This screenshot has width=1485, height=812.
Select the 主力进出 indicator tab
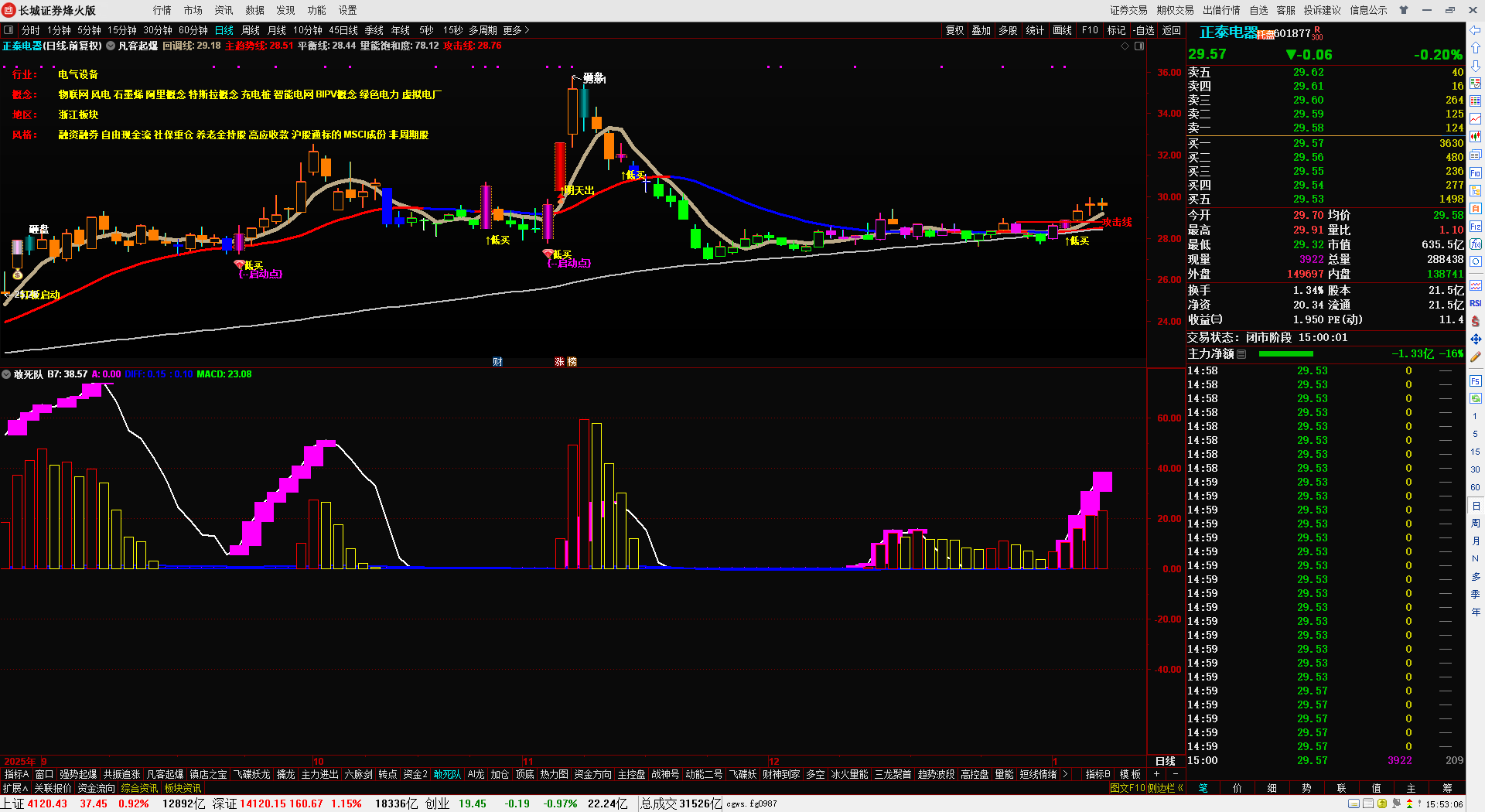click(319, 774)
